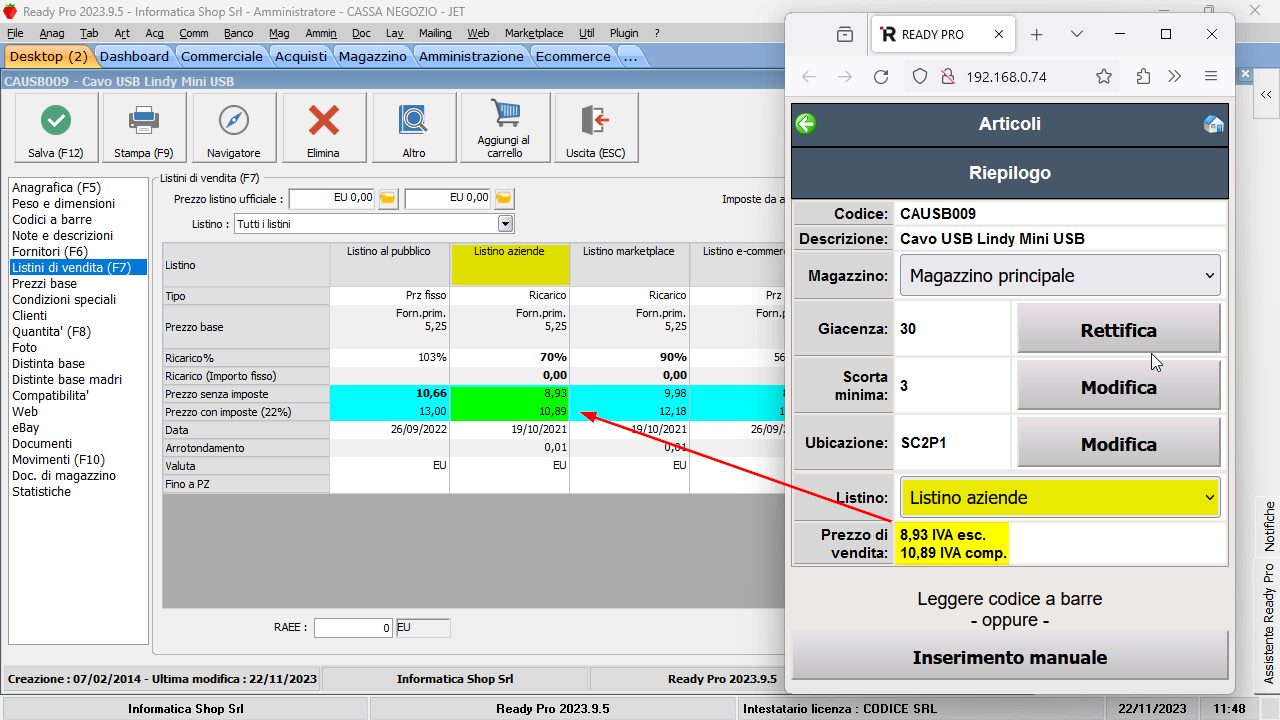Click the Uscita (ESC) exit button
Screen dimensions: 1280x720
pos(596,128)
